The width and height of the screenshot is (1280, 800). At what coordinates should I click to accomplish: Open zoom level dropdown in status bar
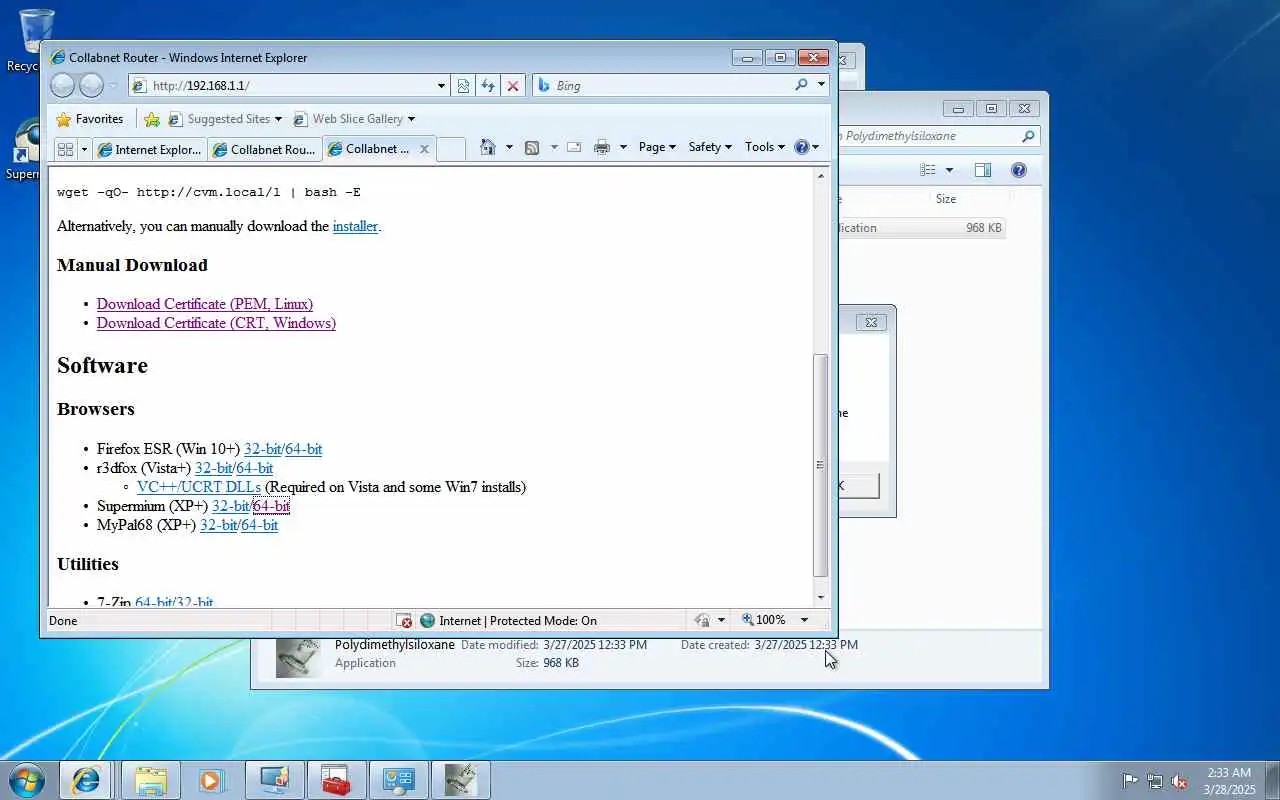click(x=804, y=620)
